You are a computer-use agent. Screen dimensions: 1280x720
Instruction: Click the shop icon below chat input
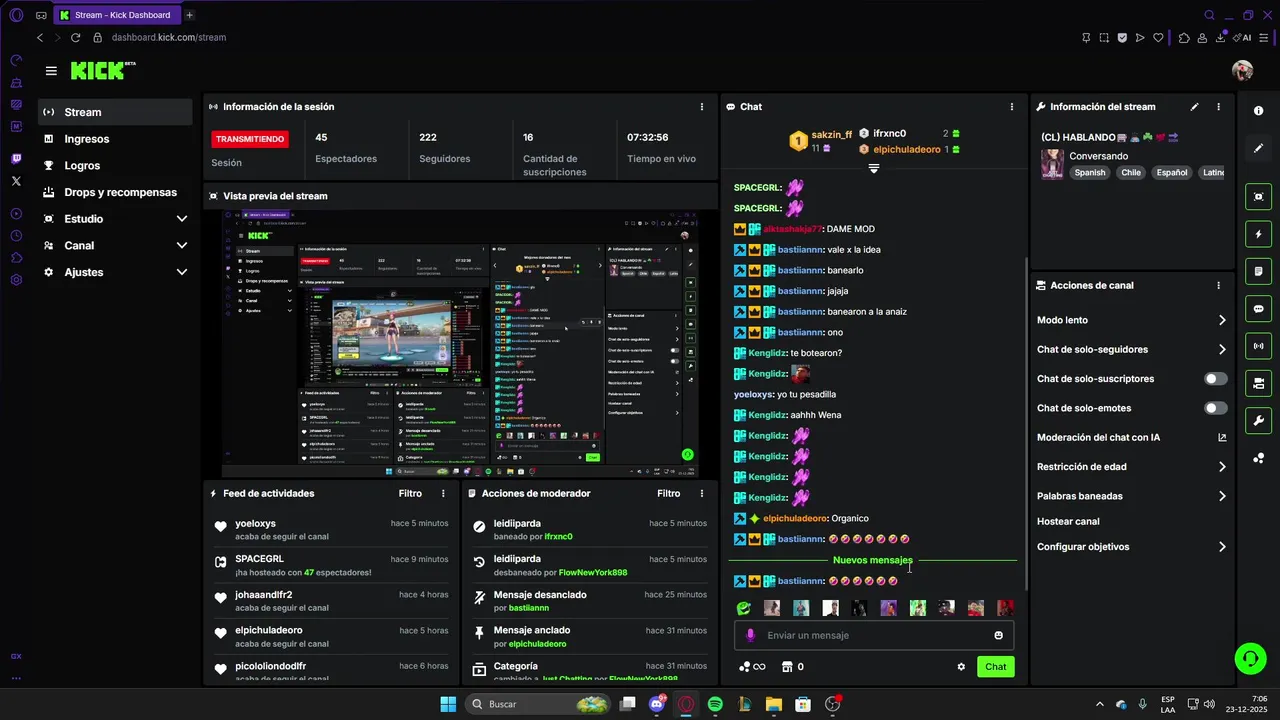(787, 667)
